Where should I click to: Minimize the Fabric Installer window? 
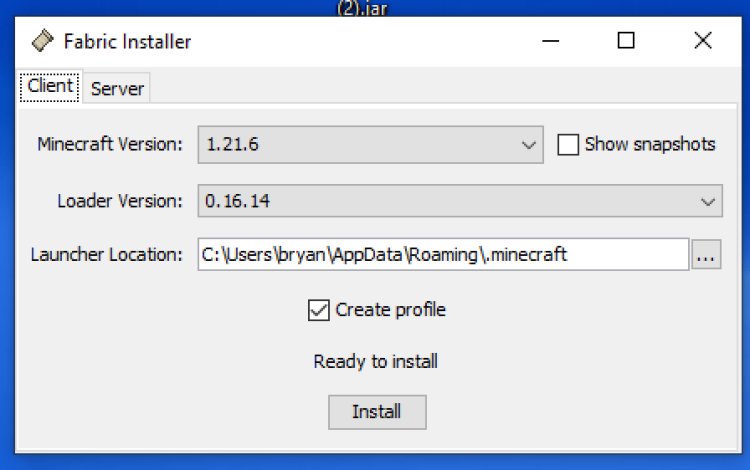click(x=551, y=41)
